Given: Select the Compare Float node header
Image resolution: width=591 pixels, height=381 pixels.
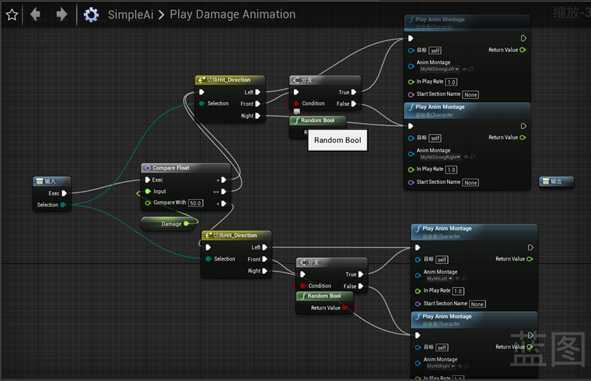Looking at the screenshot, I should coord(186,168).
